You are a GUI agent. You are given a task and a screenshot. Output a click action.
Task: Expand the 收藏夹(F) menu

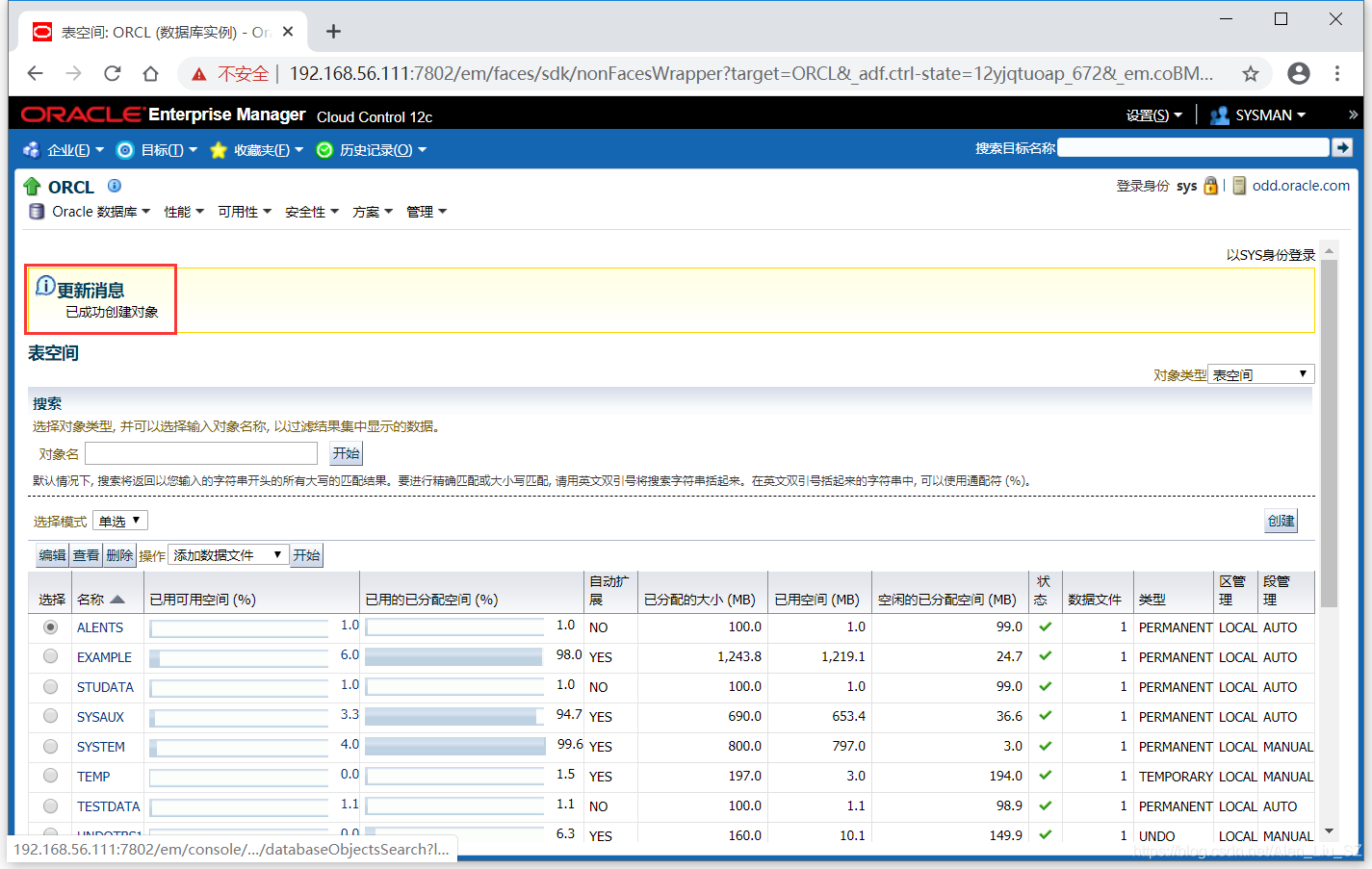[269, 150]
